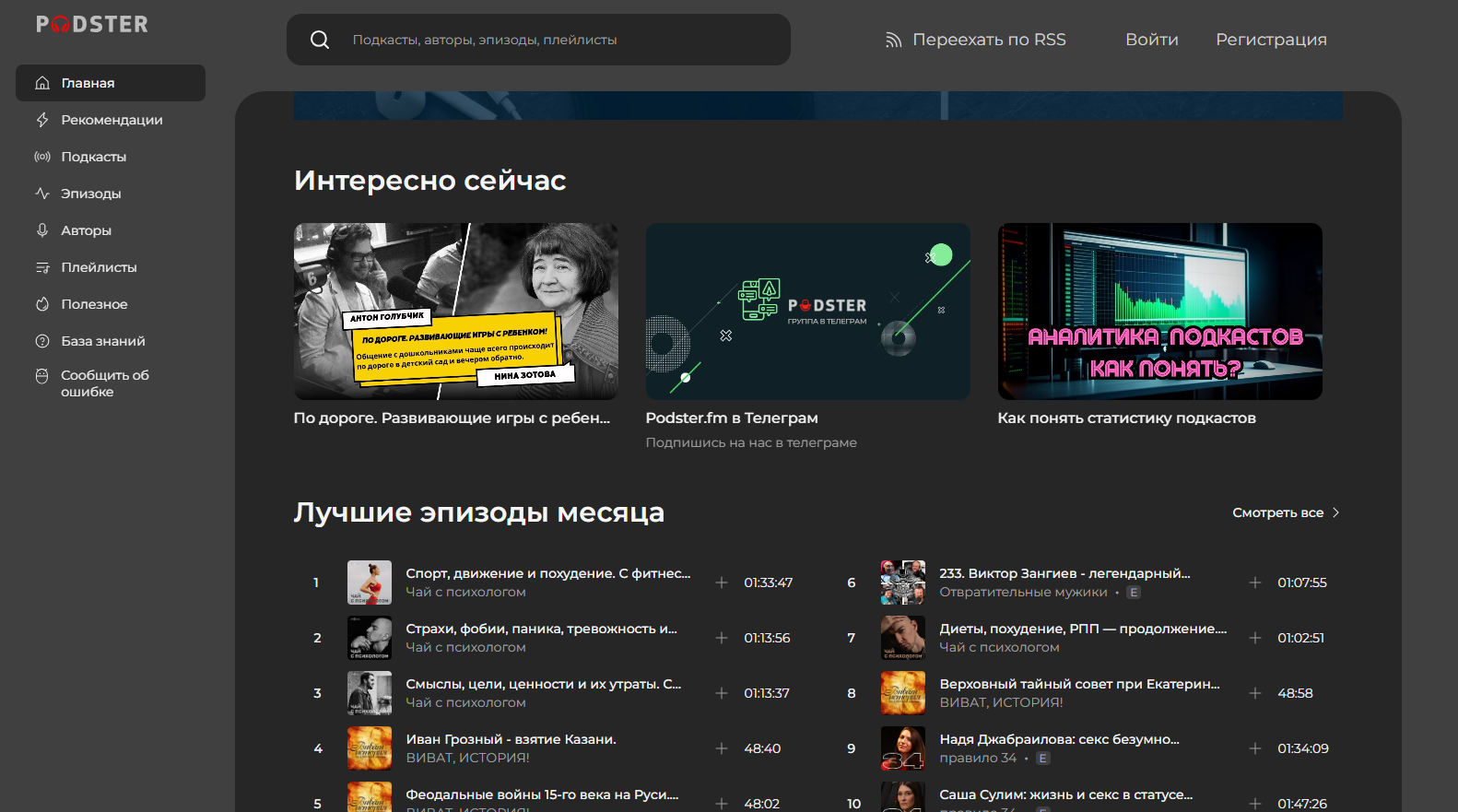Add Надя Джабраилова episode with plus icon
Image resolution: width=1458 pixels, height=812 pixels.
(1254, 748)
